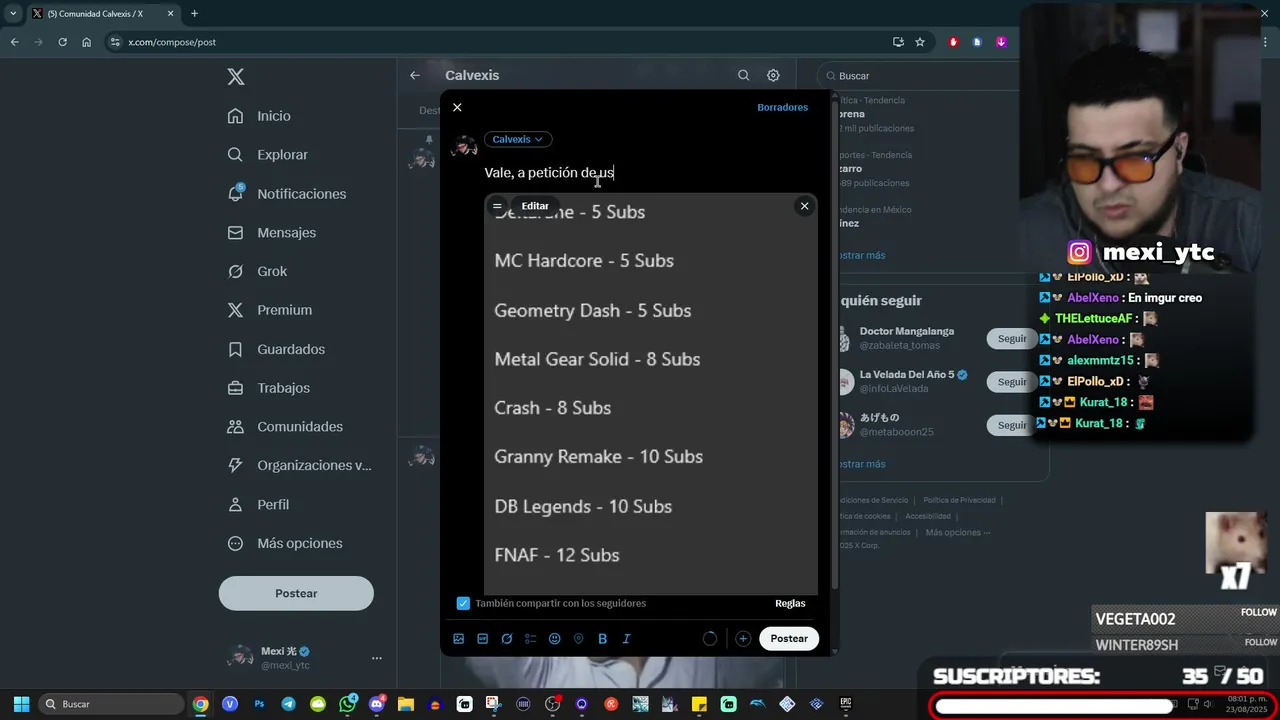
Task: Edit the attached image
Action: tap(535, 206)
